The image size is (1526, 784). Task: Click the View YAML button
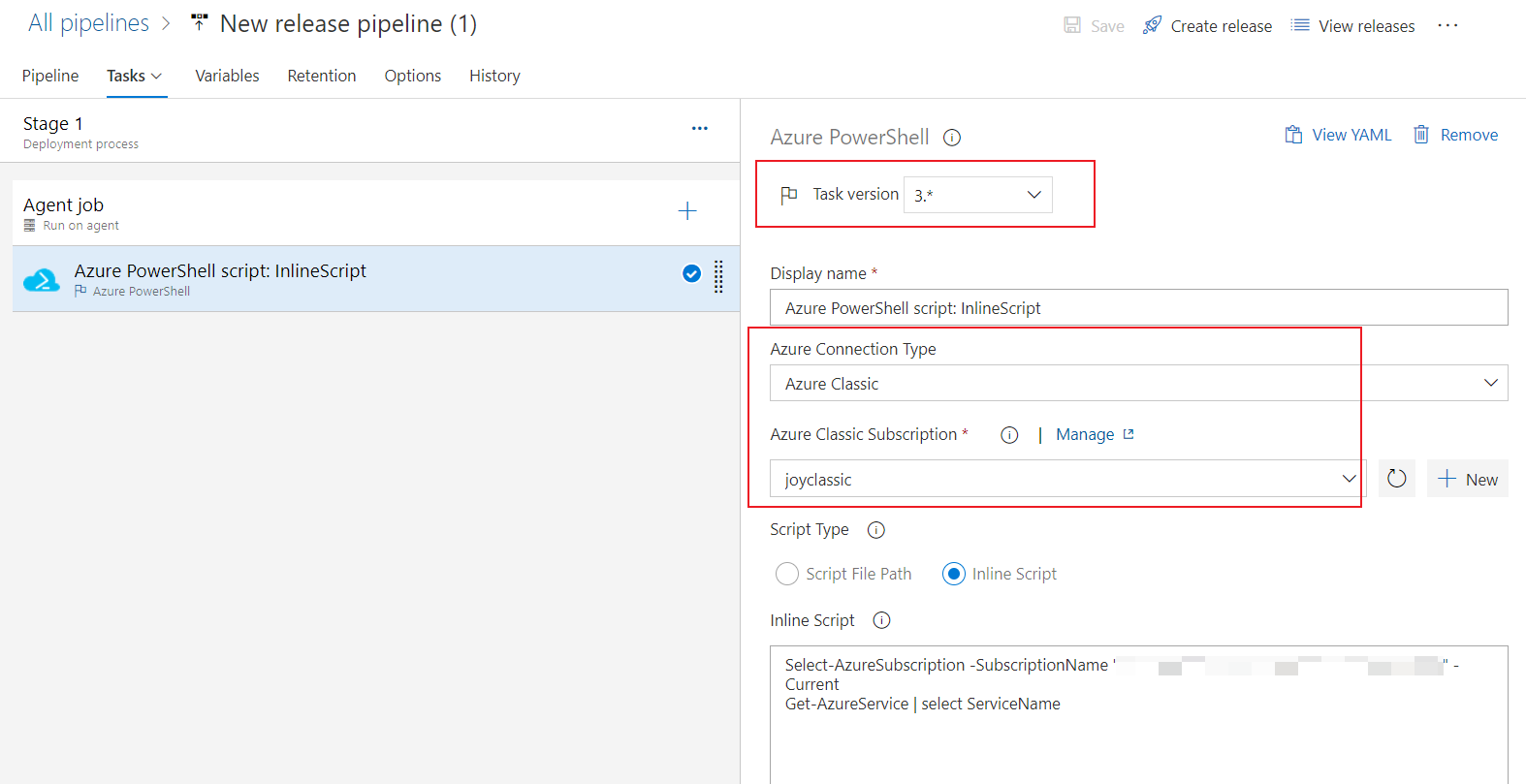[x=1338, y=135]
